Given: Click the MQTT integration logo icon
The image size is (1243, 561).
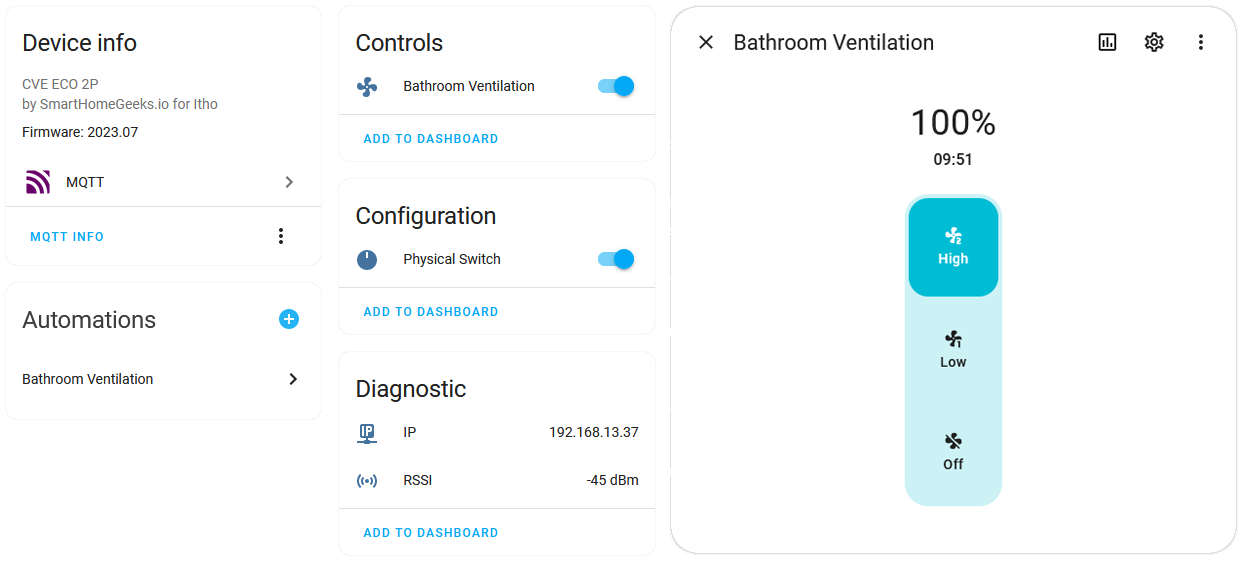Looking at the screenshot, I should [38, 182].
